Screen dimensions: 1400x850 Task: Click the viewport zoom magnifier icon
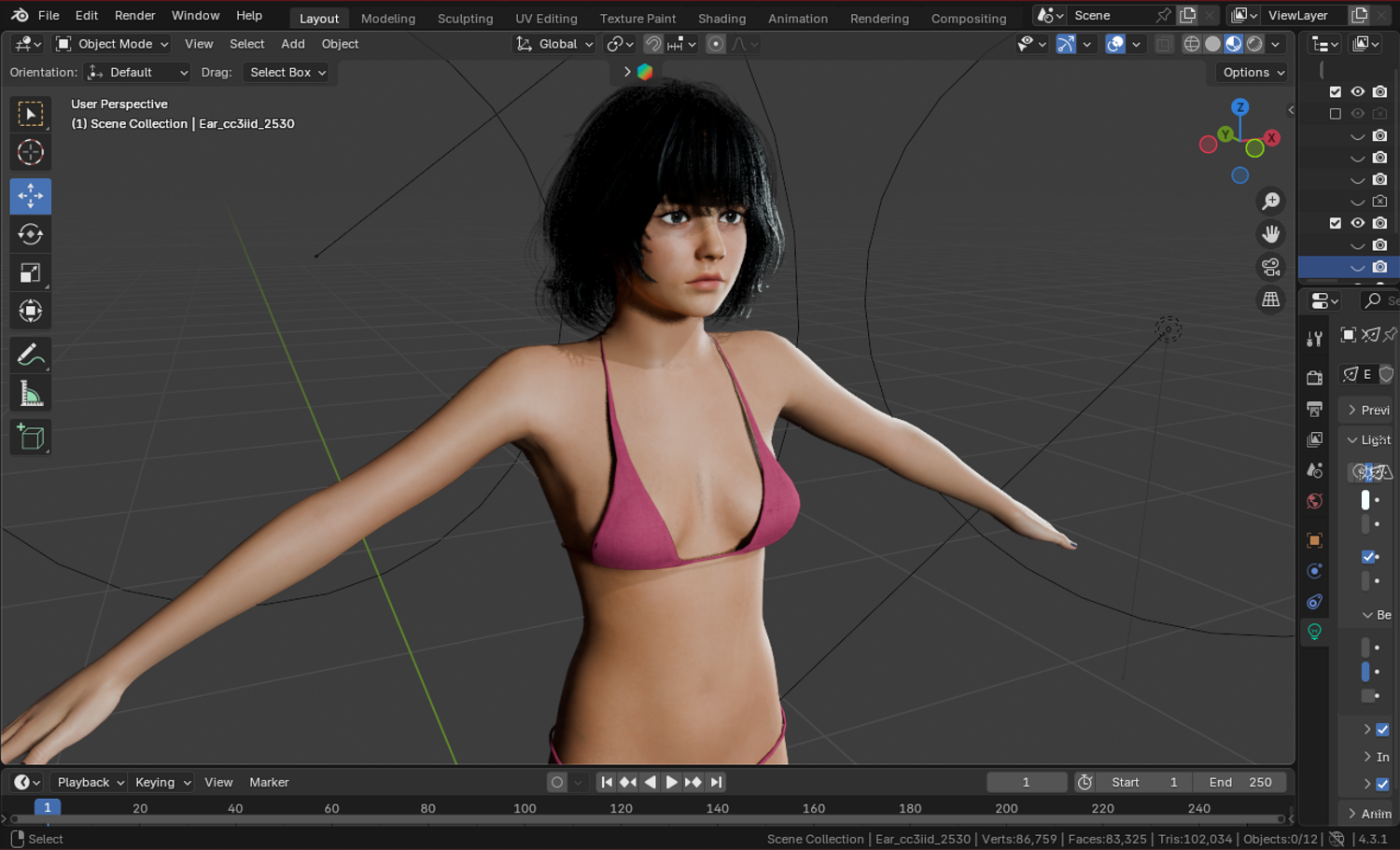[x=1270, y=202]
